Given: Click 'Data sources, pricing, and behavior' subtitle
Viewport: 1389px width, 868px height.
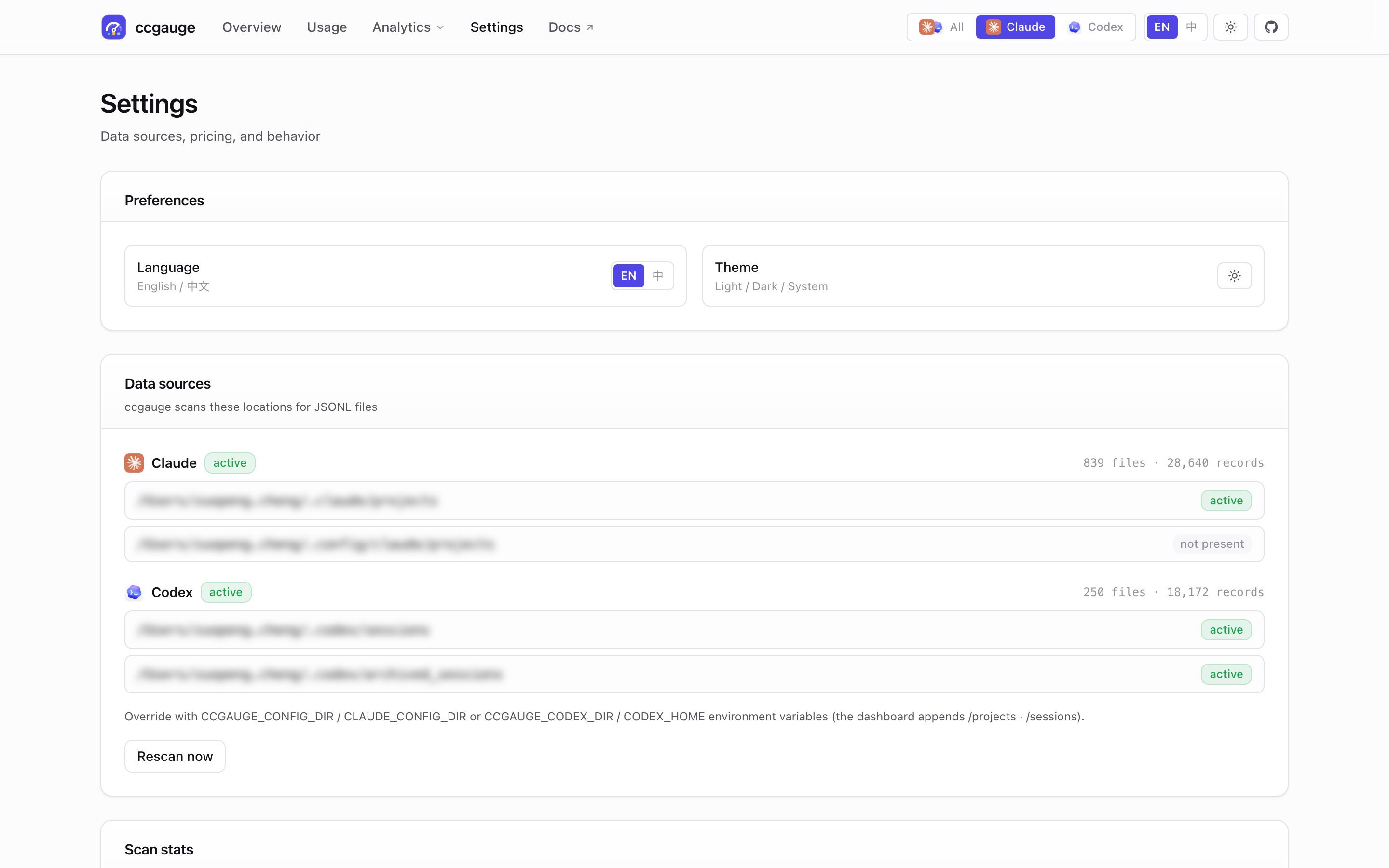Looking at the screenshot, I should pos(210,136).
